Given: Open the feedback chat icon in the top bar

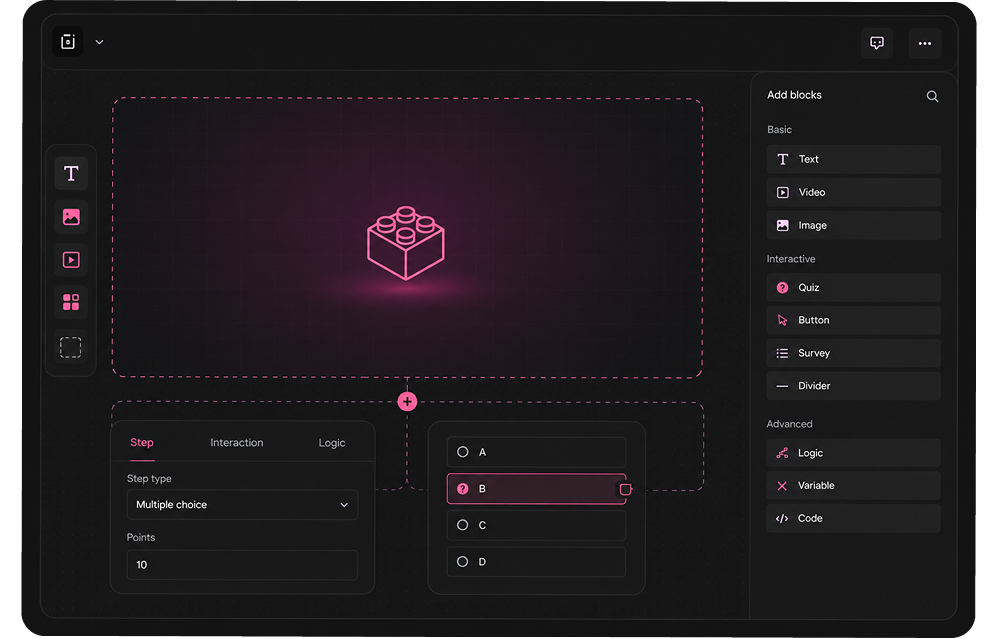Looking at the screenshot, I should pos(876,43).
